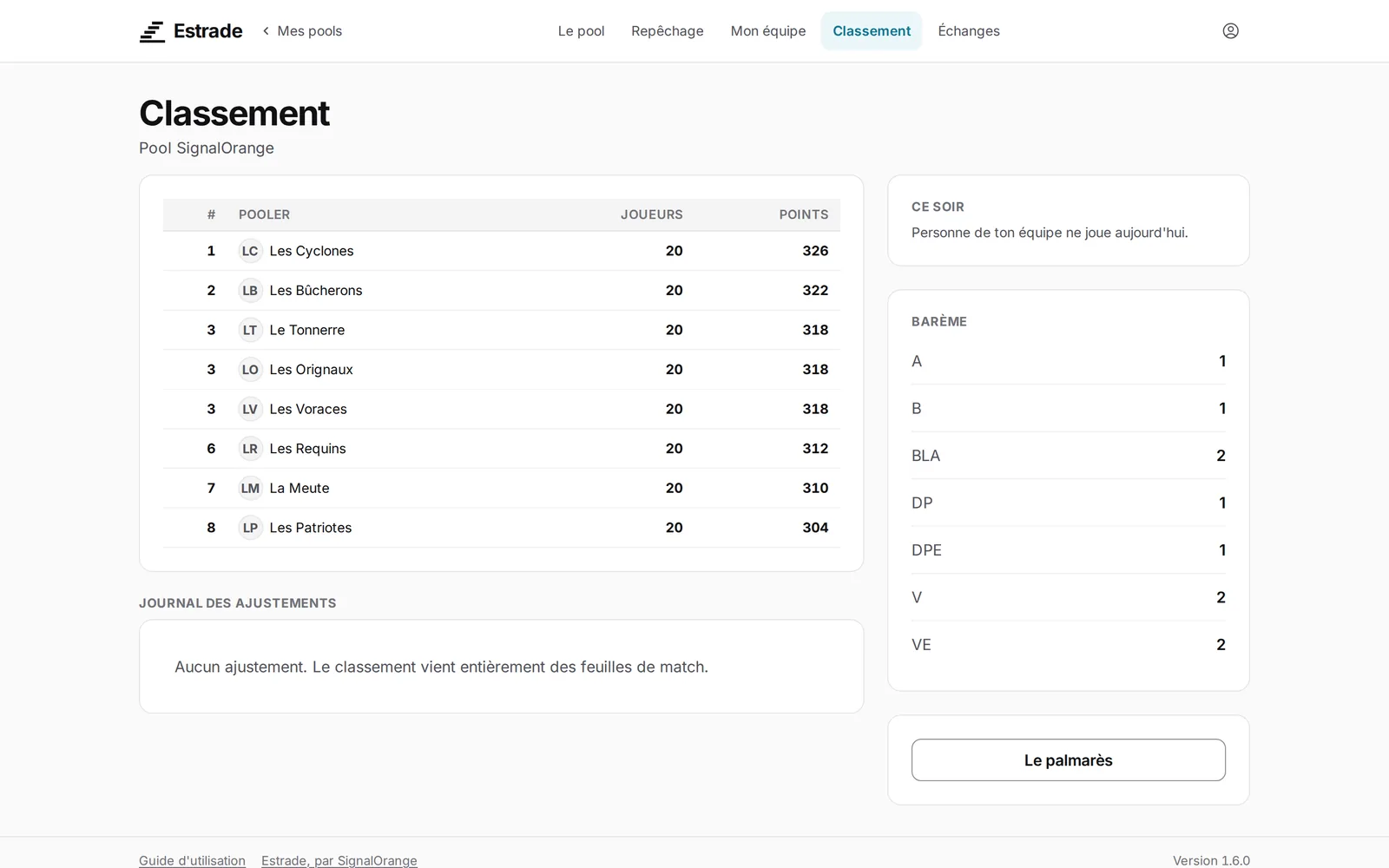1389x868 pixels.
Task: Select the Les Cyclones team name
Action: (312, 251)
